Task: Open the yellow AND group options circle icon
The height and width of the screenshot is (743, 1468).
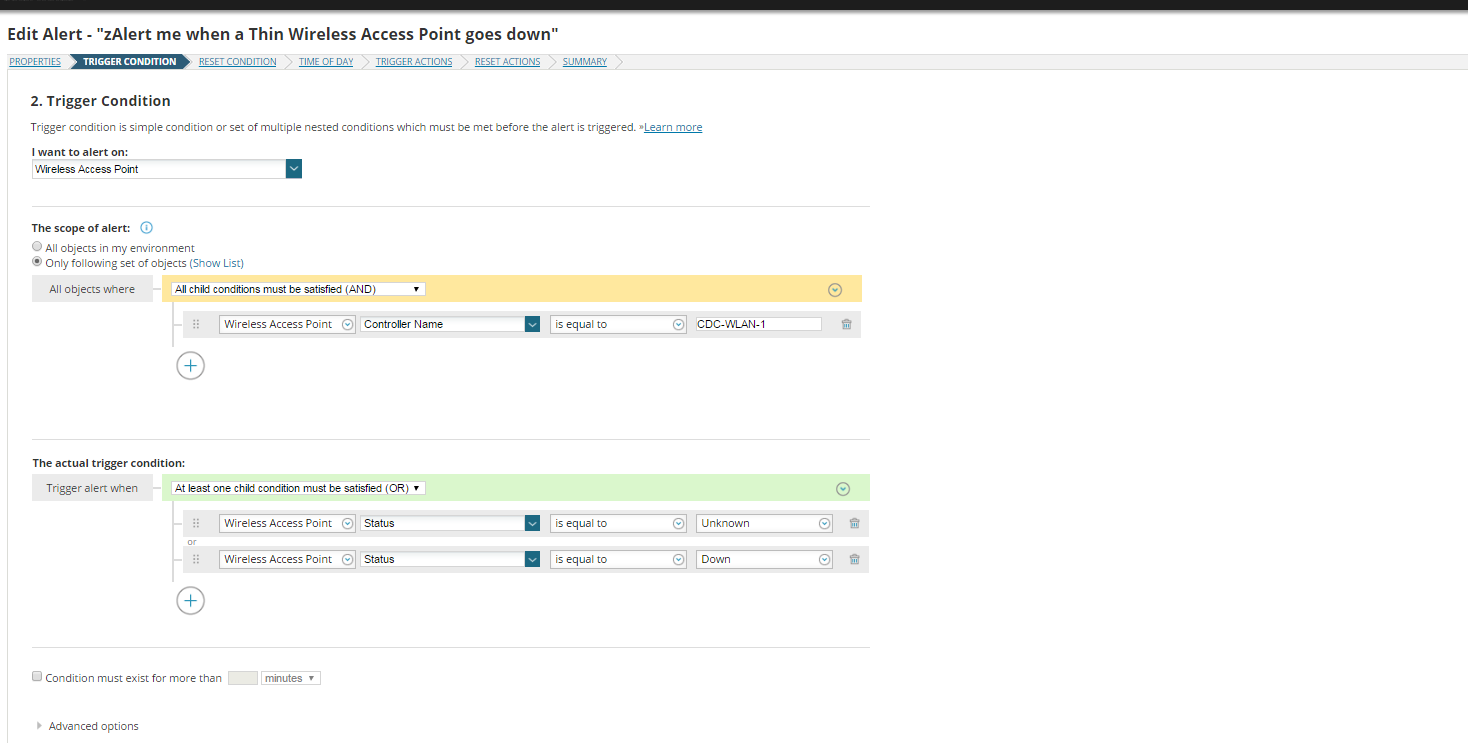Action: tap(835, 290)
